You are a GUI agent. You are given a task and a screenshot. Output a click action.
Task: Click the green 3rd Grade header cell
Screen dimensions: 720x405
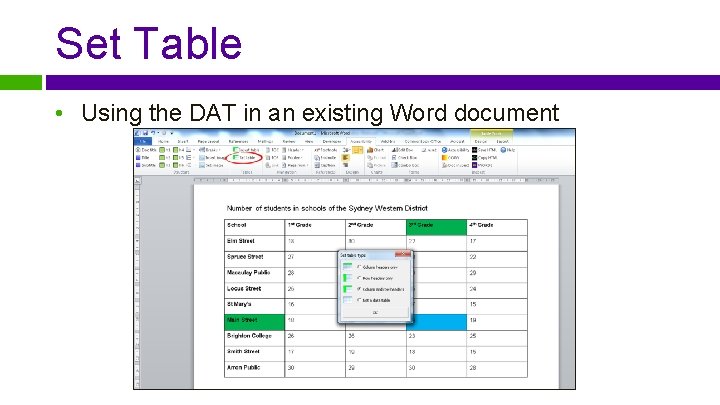pos(436,227)
